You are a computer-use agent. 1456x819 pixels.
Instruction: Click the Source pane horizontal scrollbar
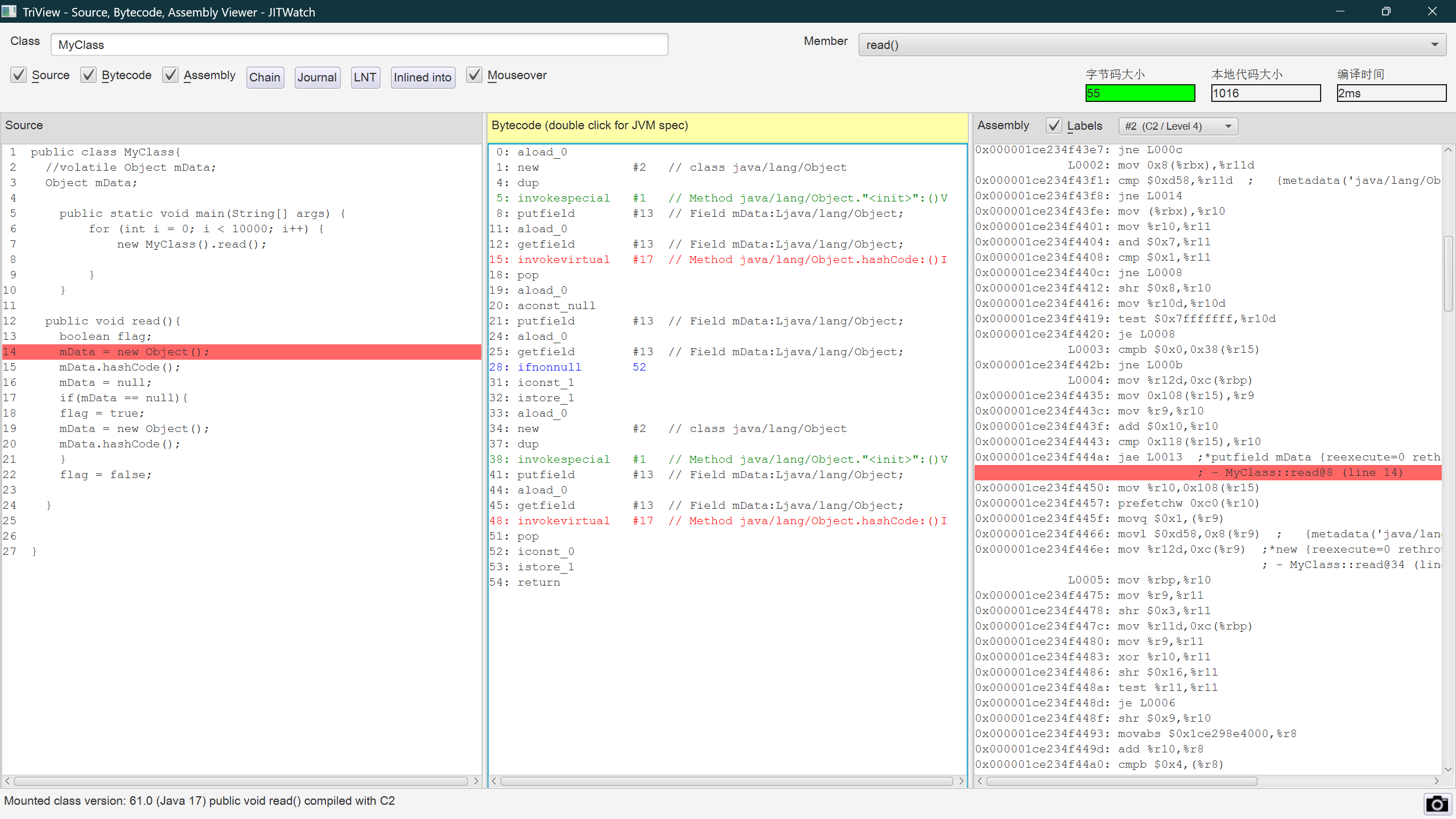(x=241, y=781)
